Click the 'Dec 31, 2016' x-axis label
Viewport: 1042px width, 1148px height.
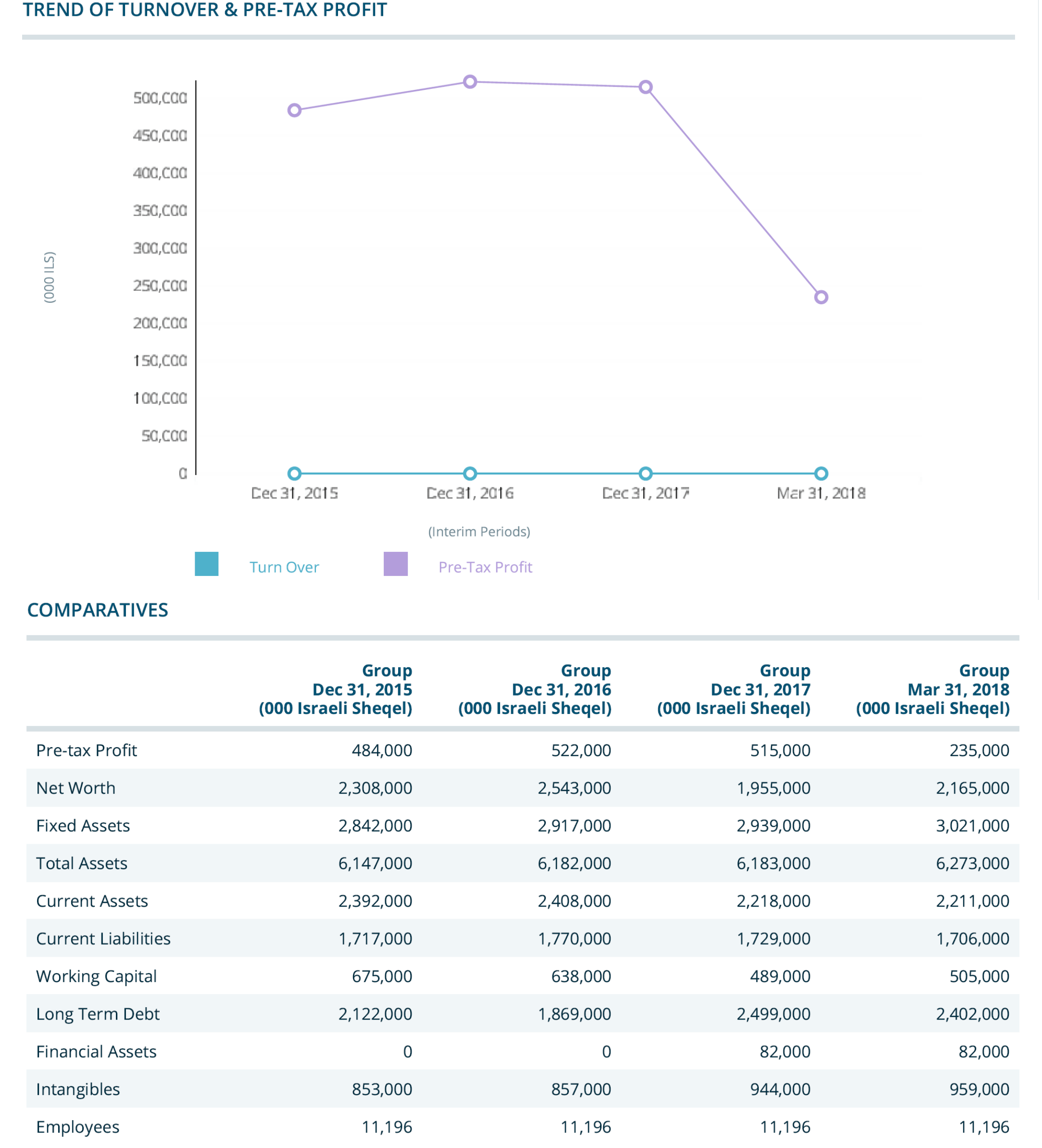click(x=470, y=494)
